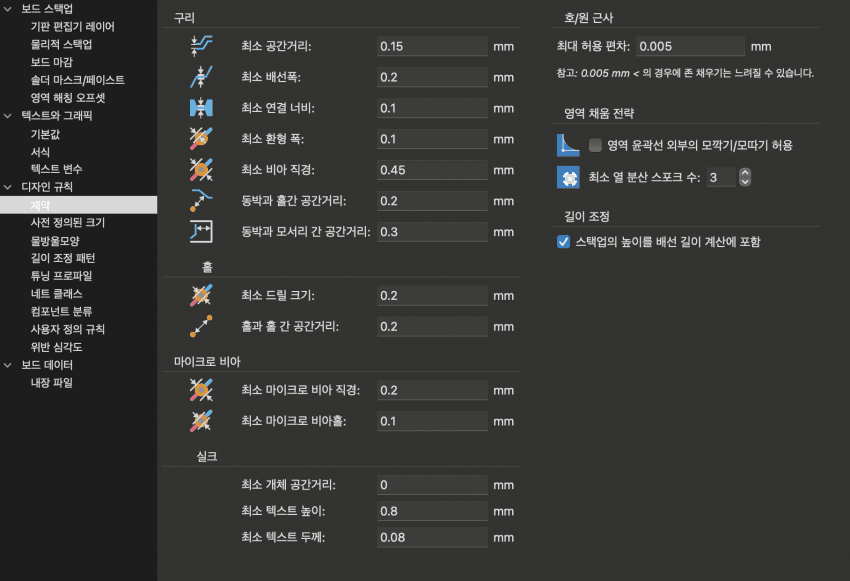Adjust the 최소 열 분산 스포크 수 stepper arrows
This screenshot has width=850, height=581.
click(745, 177)
